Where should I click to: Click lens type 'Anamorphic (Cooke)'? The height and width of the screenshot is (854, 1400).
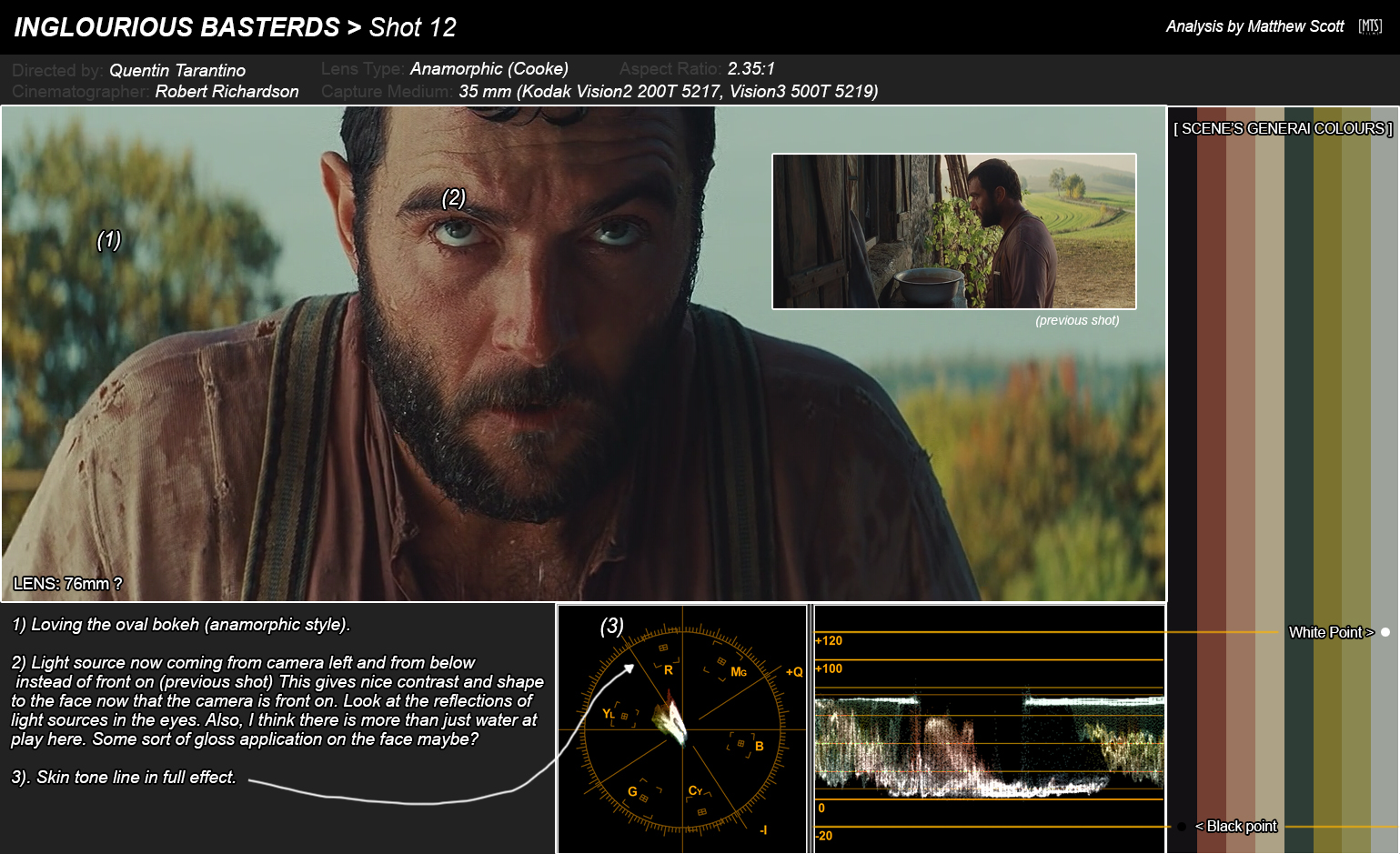click(x=489, y=68)
